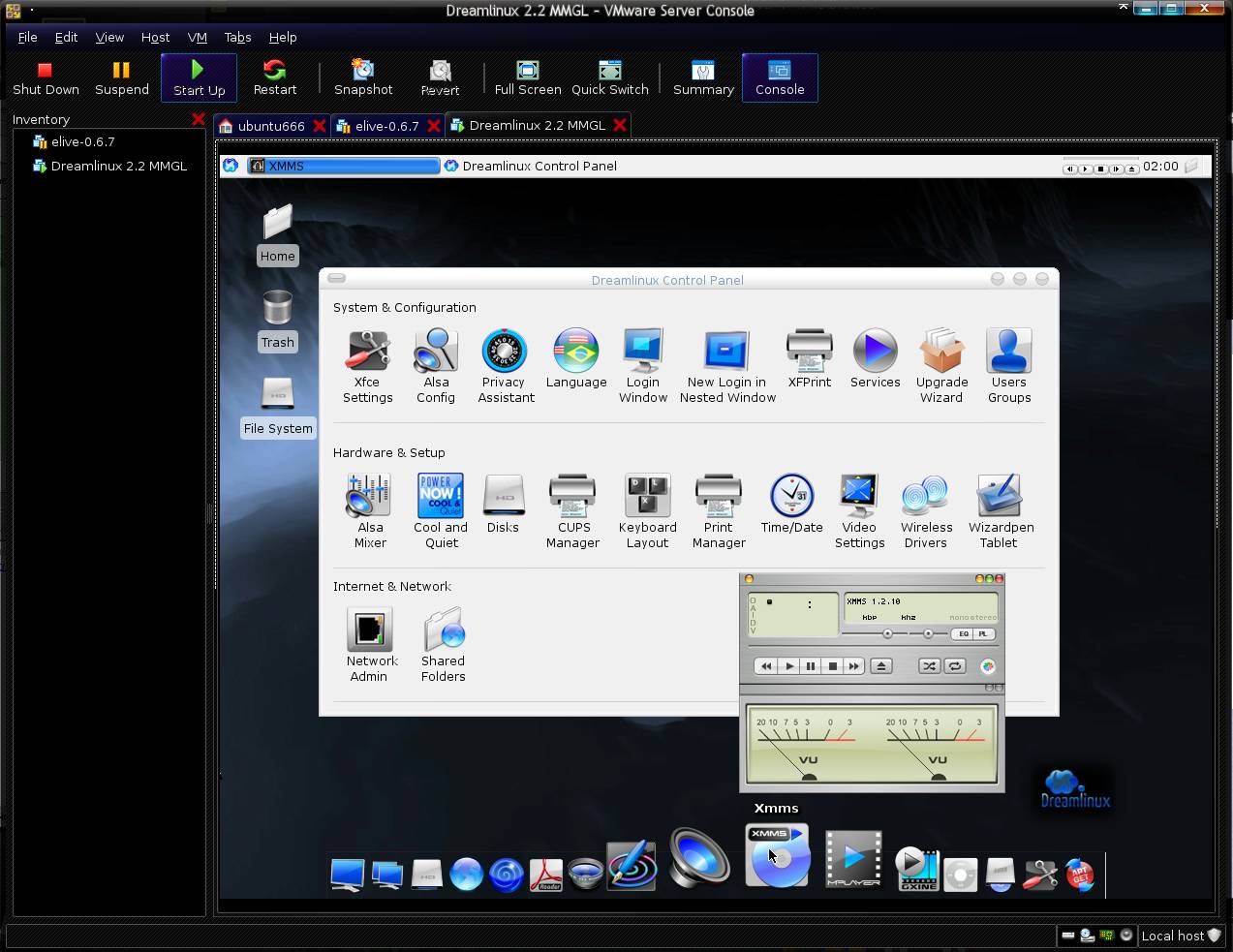Launch Alsa Config from the Control Panel
This screenshot has height=952, width=1233.
[436, 366]
